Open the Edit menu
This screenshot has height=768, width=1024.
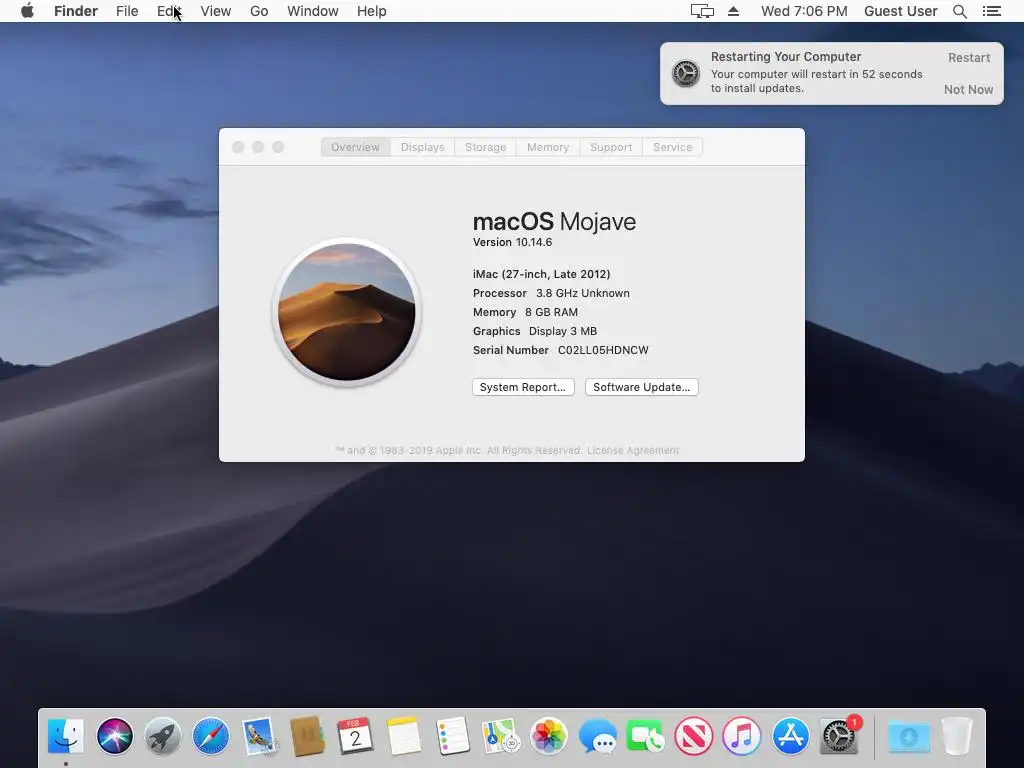168,11
